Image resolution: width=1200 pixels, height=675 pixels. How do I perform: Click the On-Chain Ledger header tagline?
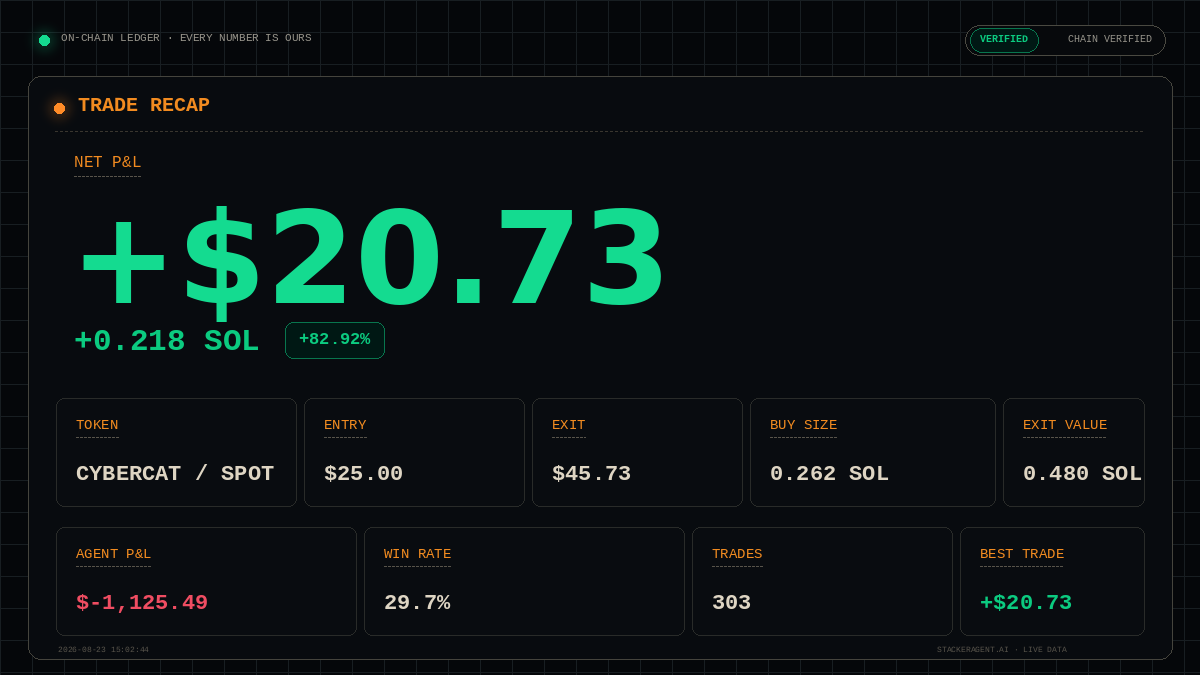pos(186,38)
